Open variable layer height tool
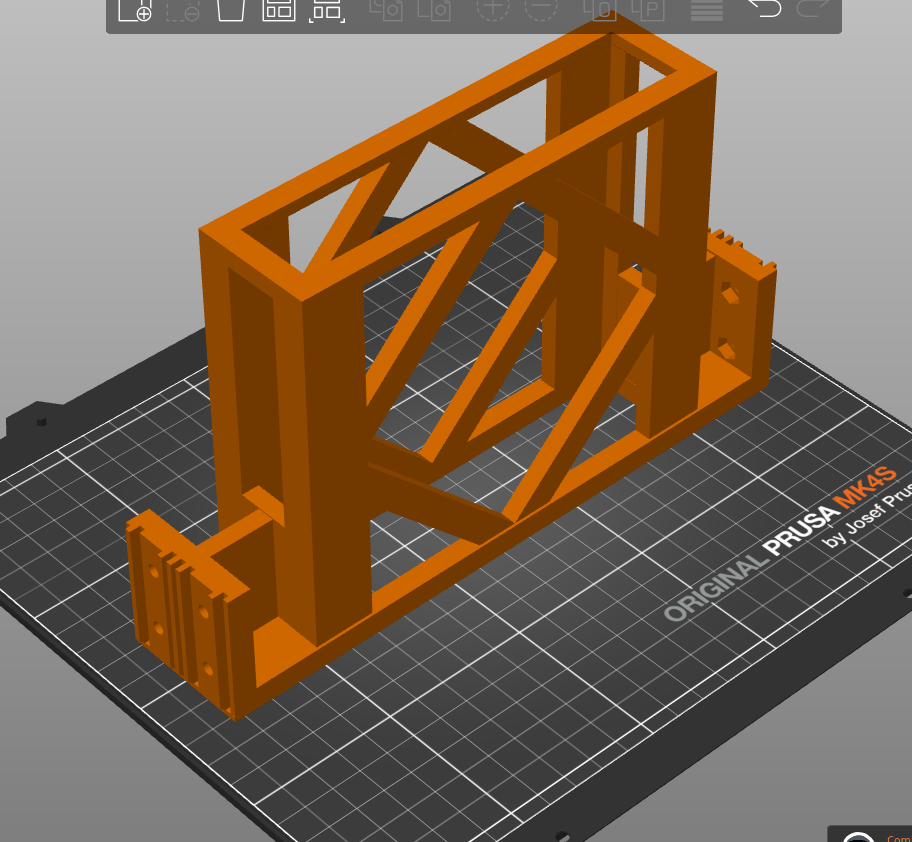This screenshot has width=912, height=842. point(707,9)
